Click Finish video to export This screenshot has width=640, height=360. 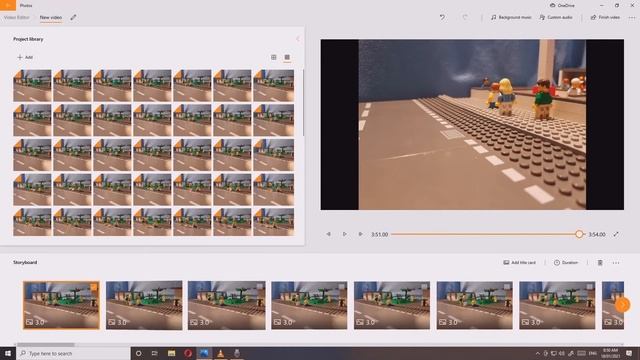click(605, 17)
